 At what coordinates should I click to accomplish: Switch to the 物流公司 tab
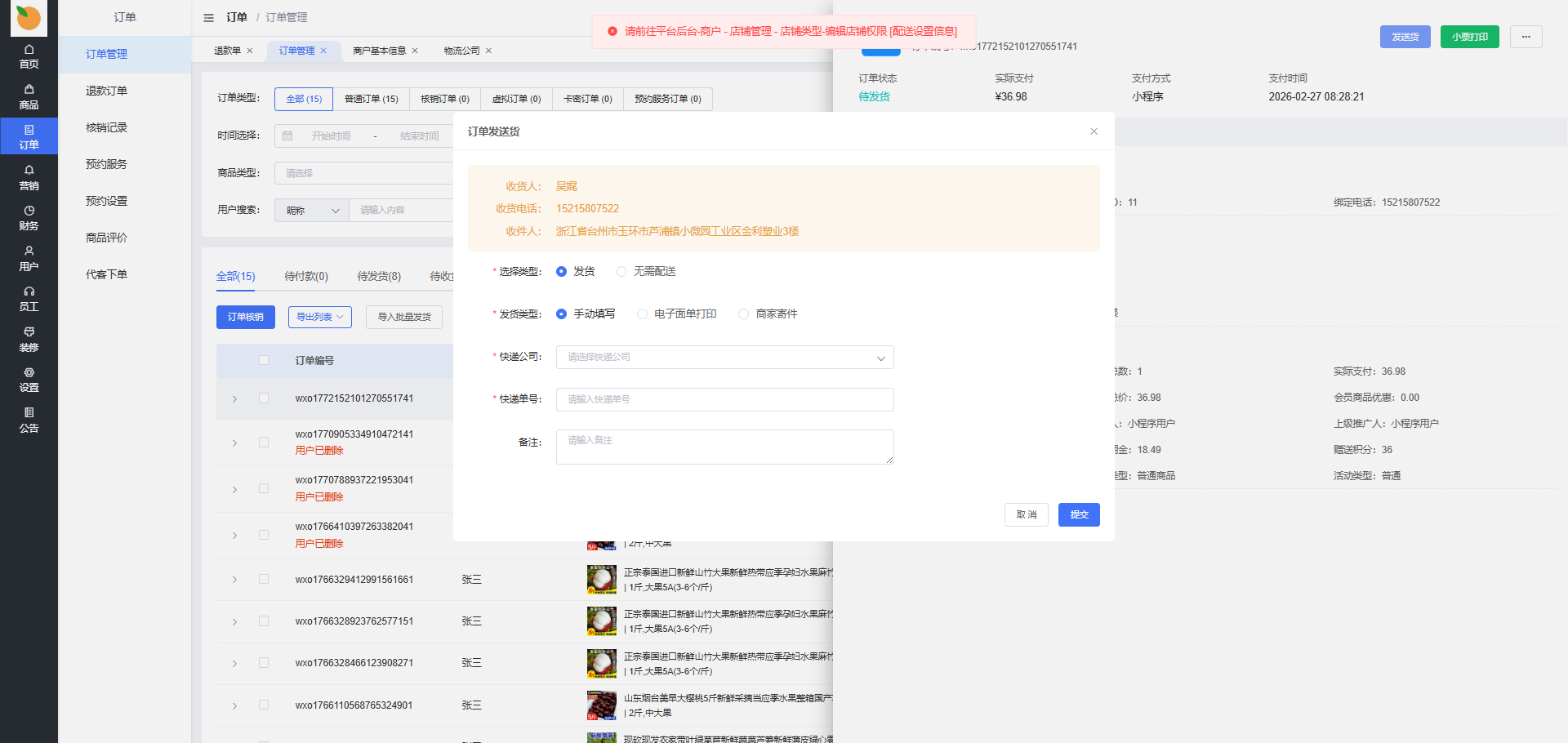461,51
